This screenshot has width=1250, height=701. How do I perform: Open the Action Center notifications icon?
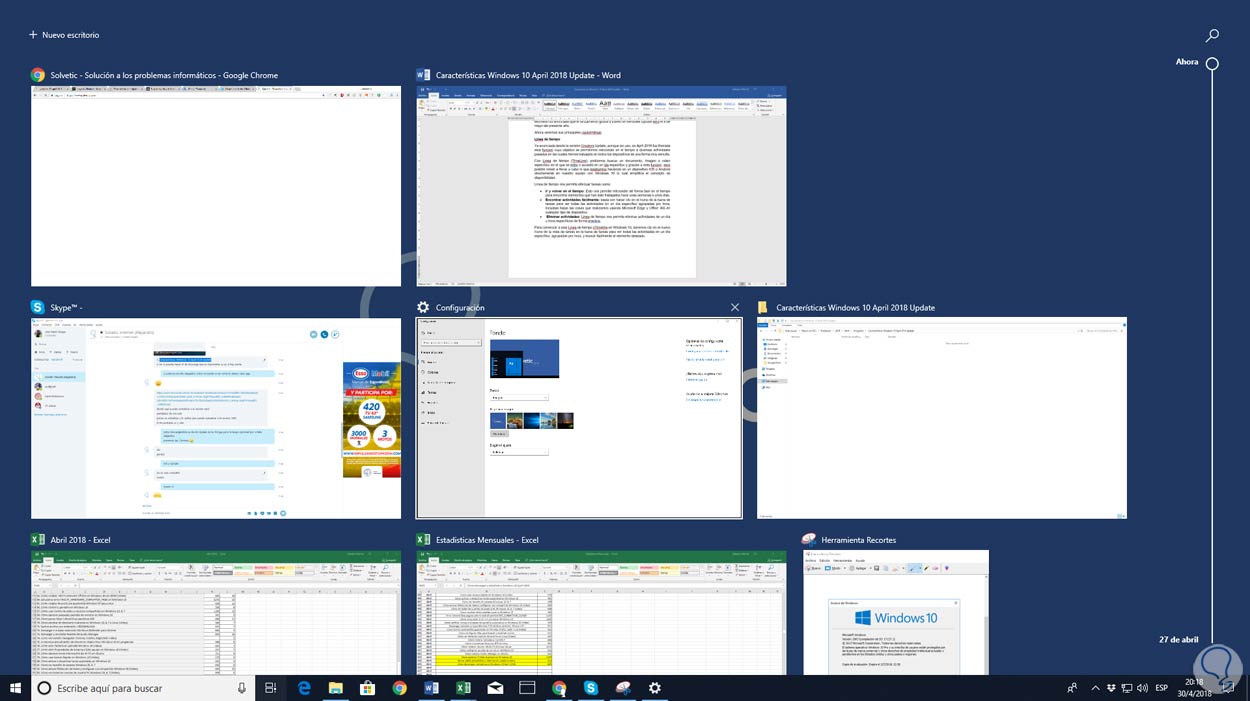(x=1227, y=688)
